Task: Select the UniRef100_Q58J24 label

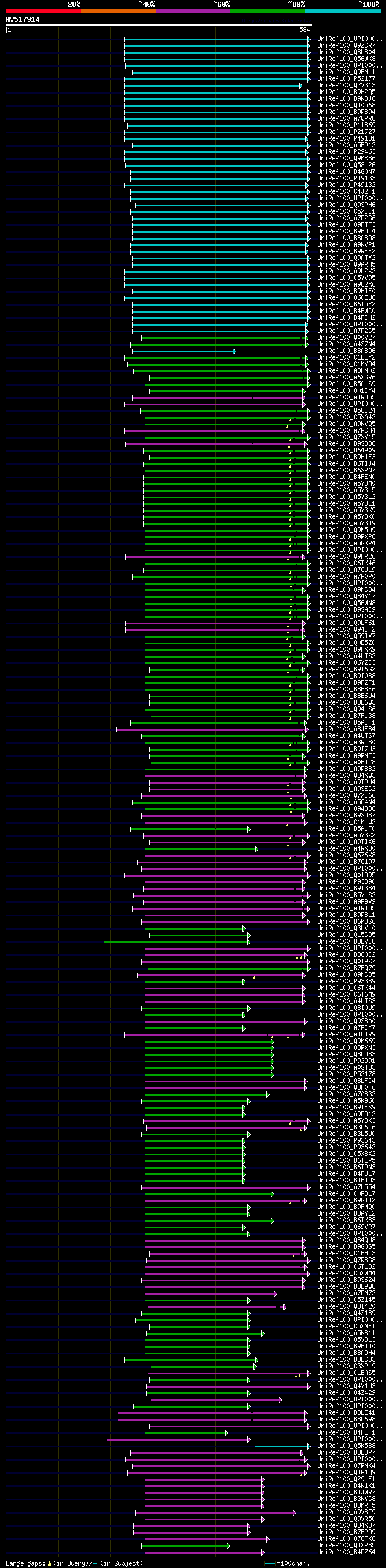Action: click(346, 411)
